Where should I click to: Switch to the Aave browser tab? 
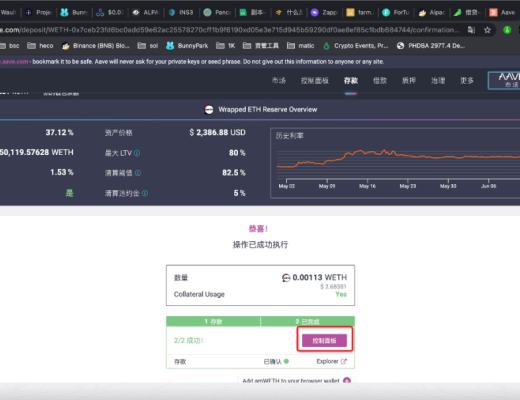coord(502,12)
